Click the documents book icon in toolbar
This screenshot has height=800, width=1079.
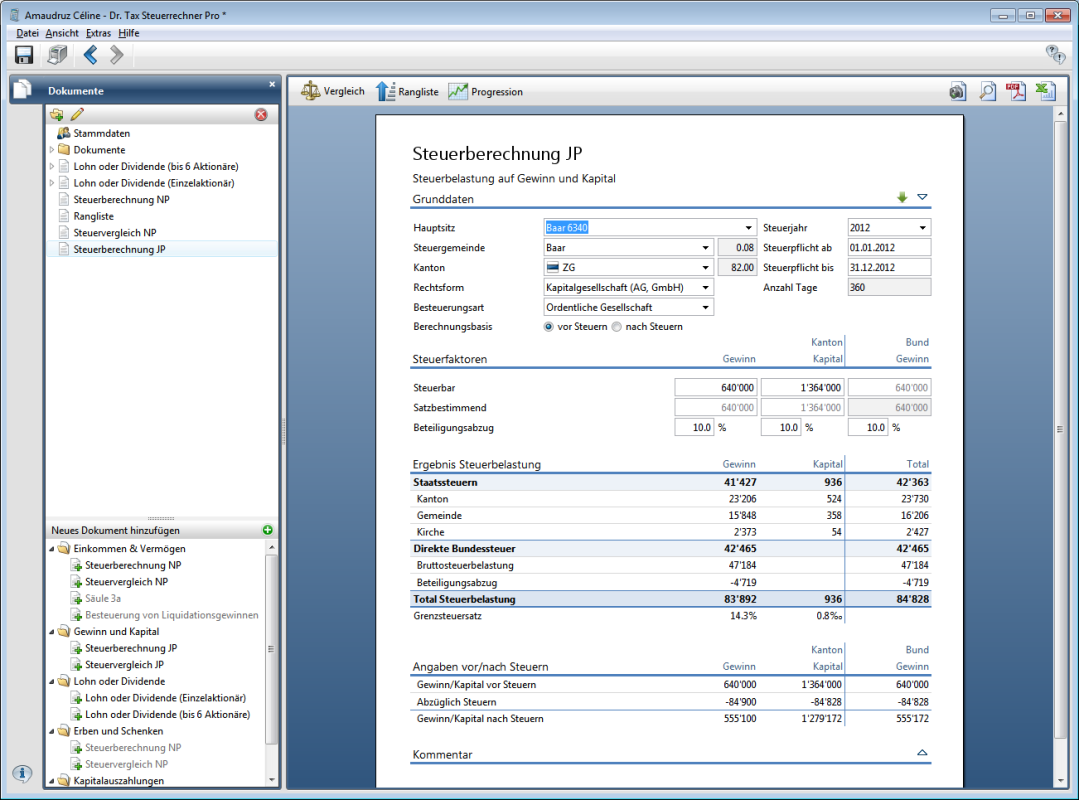coord(58,55)
